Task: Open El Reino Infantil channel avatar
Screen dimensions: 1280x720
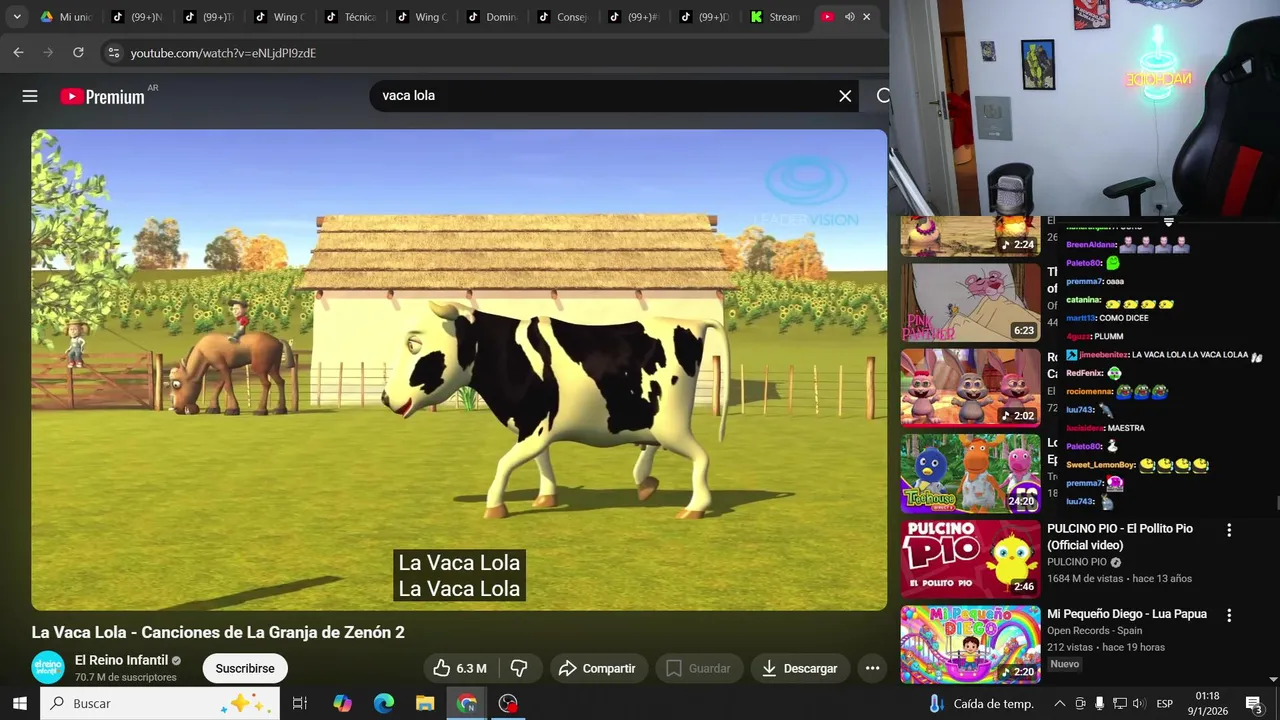Action: click(x=48, y=668)
